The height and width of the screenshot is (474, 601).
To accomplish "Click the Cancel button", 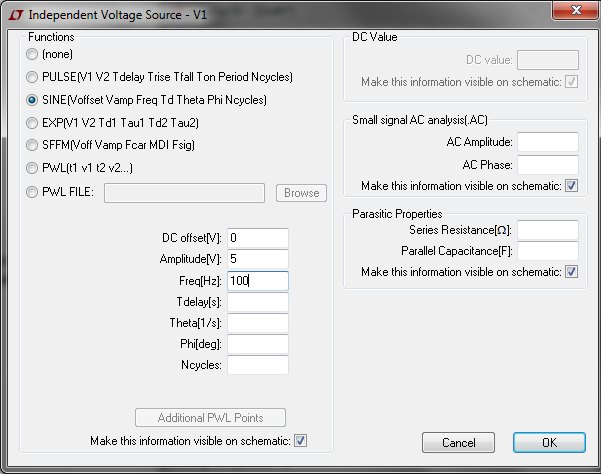I will pyautogui.click(x=458, y=443).
